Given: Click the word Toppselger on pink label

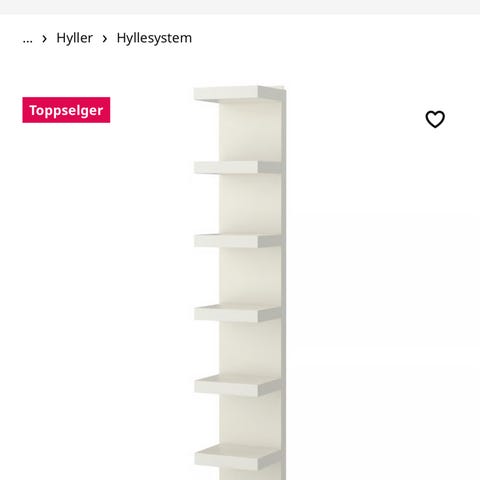Looking at the screenshot, I should tap(66, 110).
